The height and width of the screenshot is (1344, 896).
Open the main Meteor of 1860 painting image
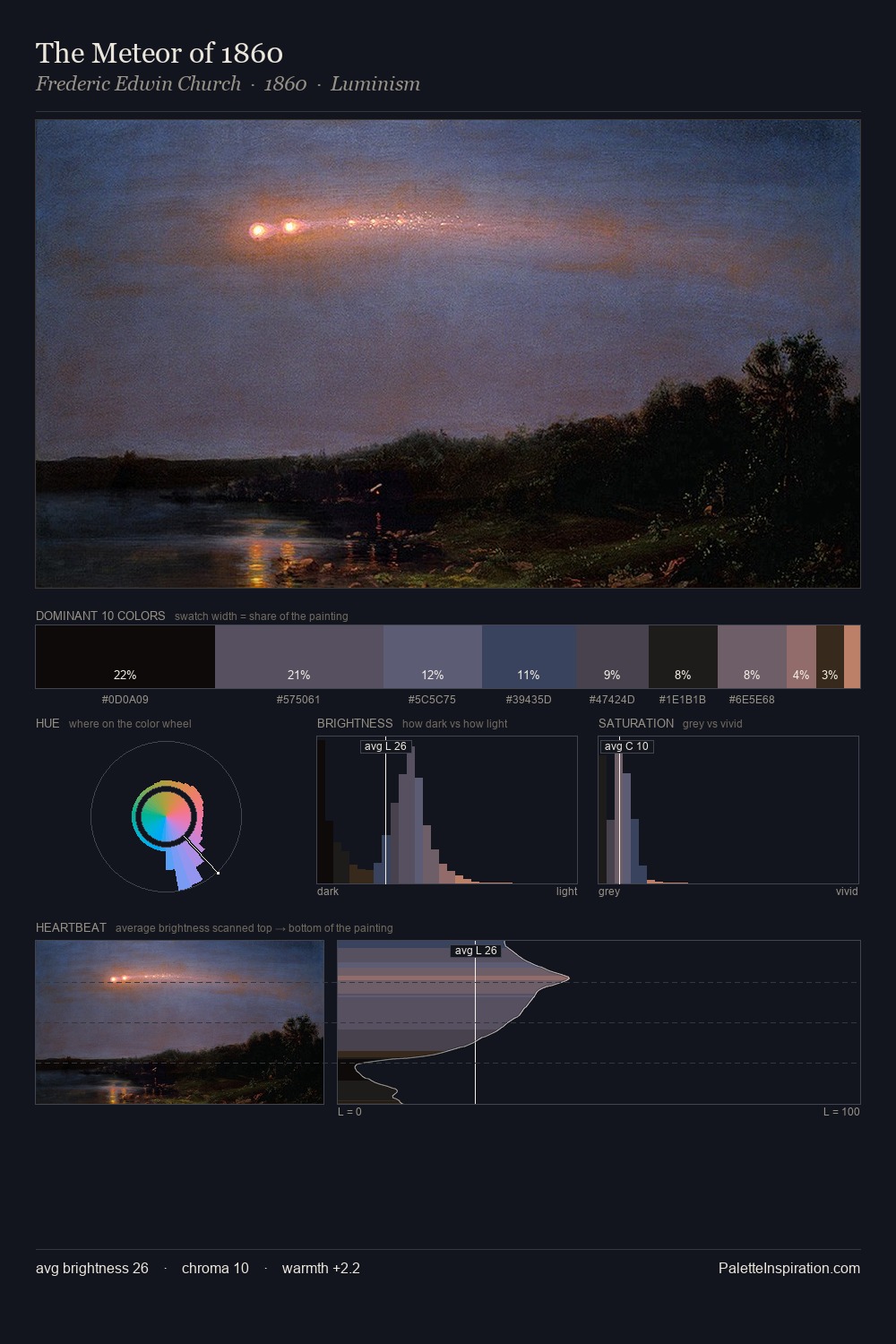[448, 354]
